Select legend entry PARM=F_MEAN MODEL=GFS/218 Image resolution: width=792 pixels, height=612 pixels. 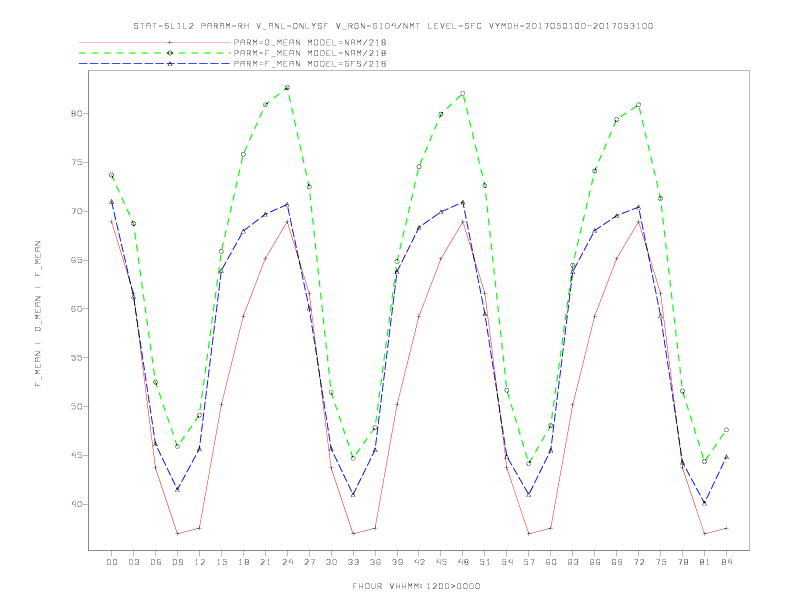310,64
